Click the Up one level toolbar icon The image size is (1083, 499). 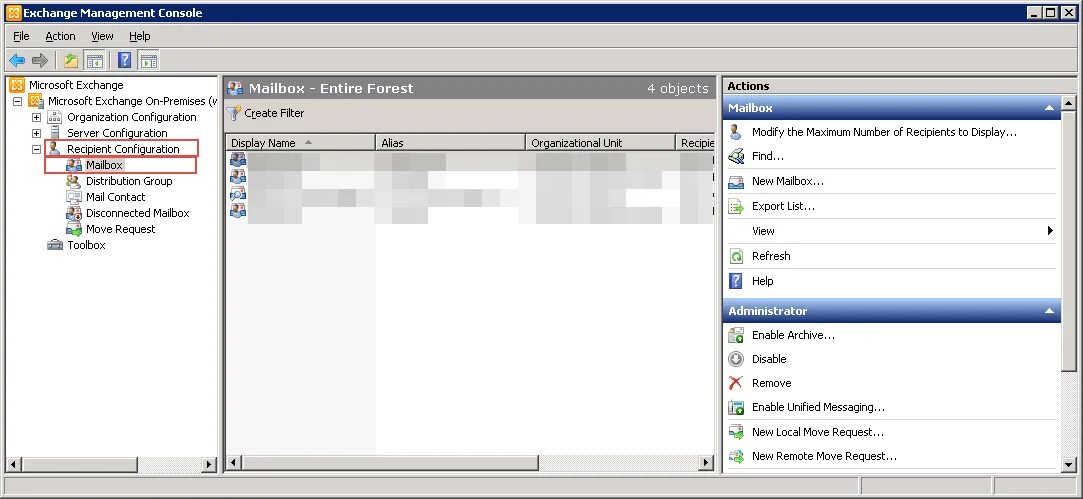(x=70, y=61)
